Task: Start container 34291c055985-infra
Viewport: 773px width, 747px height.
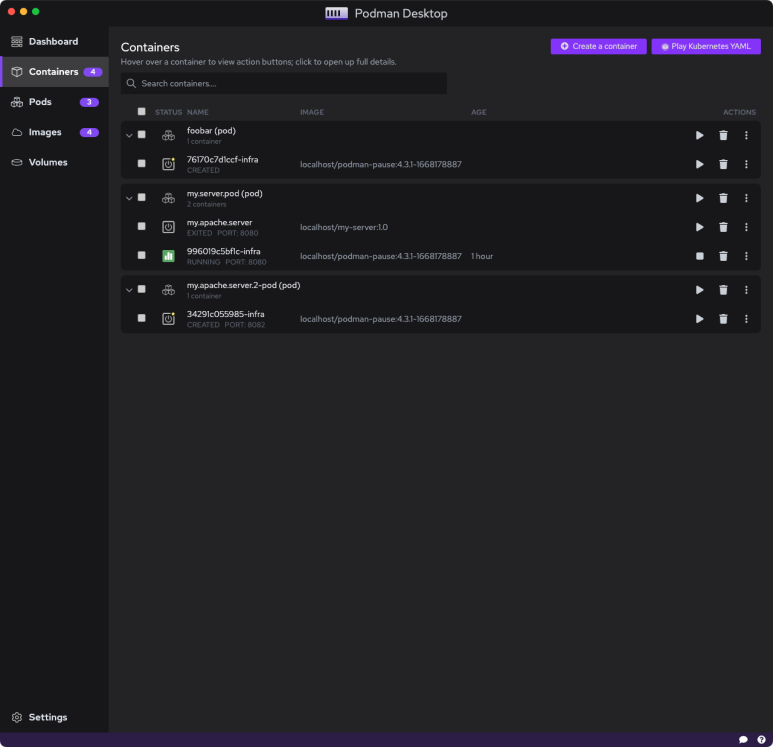Action: 699,319
